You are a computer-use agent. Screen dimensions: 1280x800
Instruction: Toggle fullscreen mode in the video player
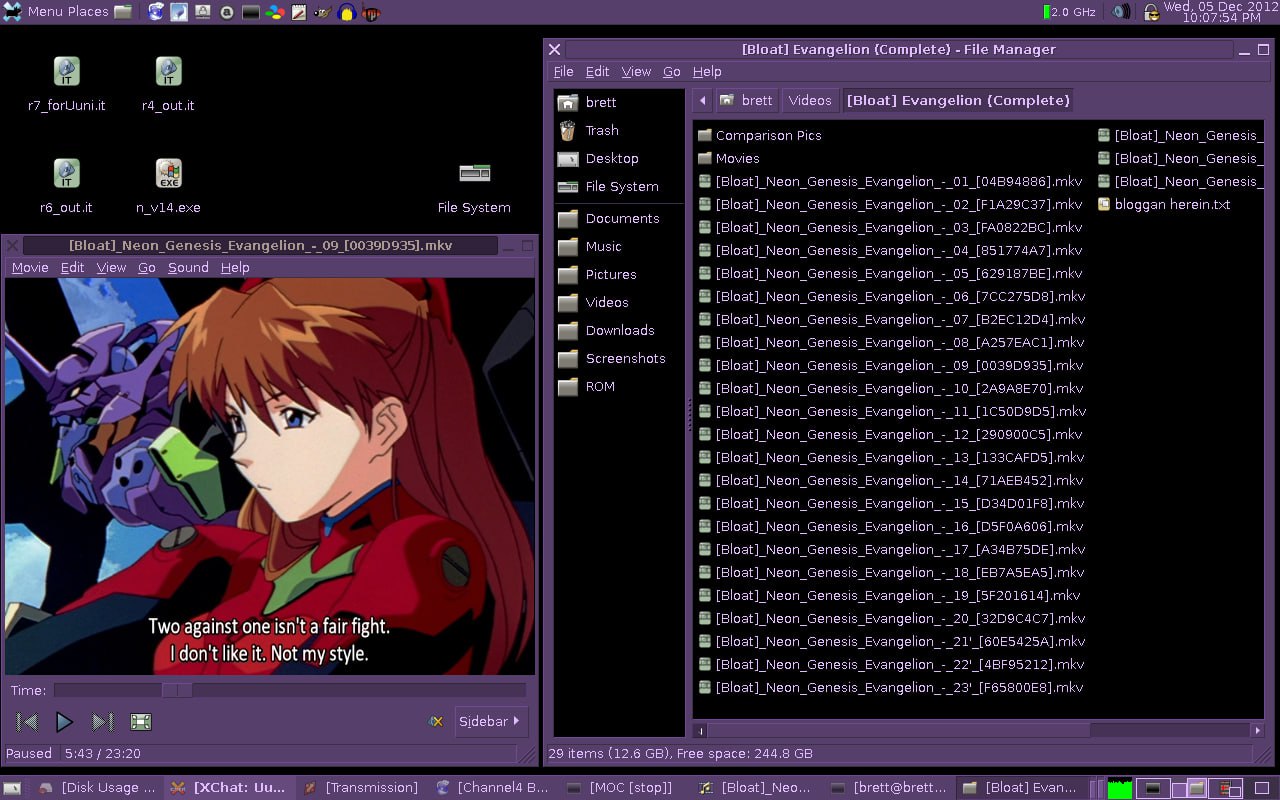pyautogui.click(x=141, y=721)
